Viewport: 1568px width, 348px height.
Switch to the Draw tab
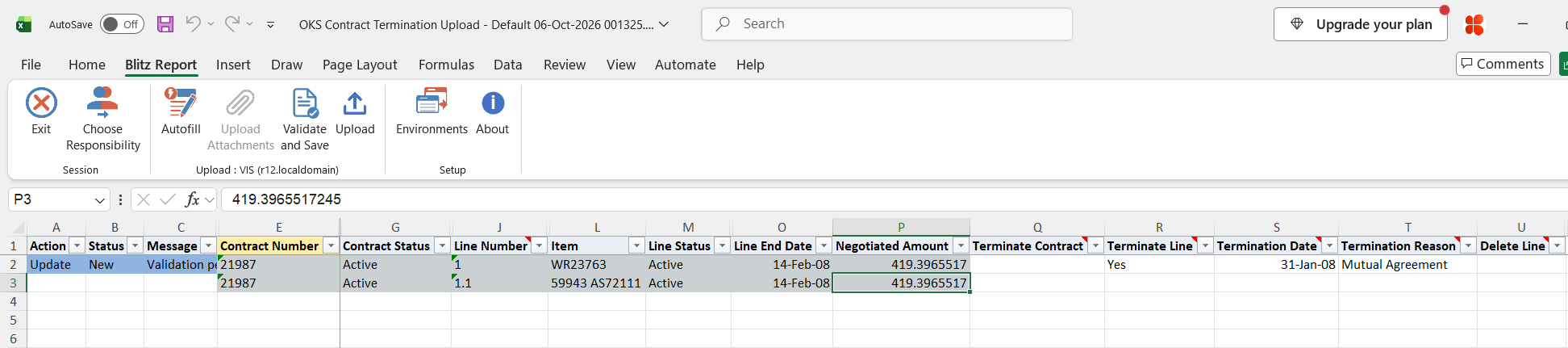pyautogui.click(x=286, y=65)
